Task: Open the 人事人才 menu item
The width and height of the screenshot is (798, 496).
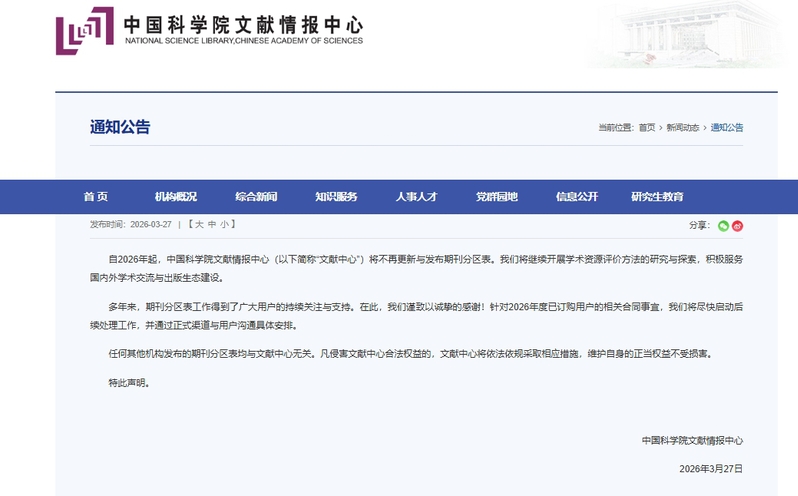Action: click(416, 197)
